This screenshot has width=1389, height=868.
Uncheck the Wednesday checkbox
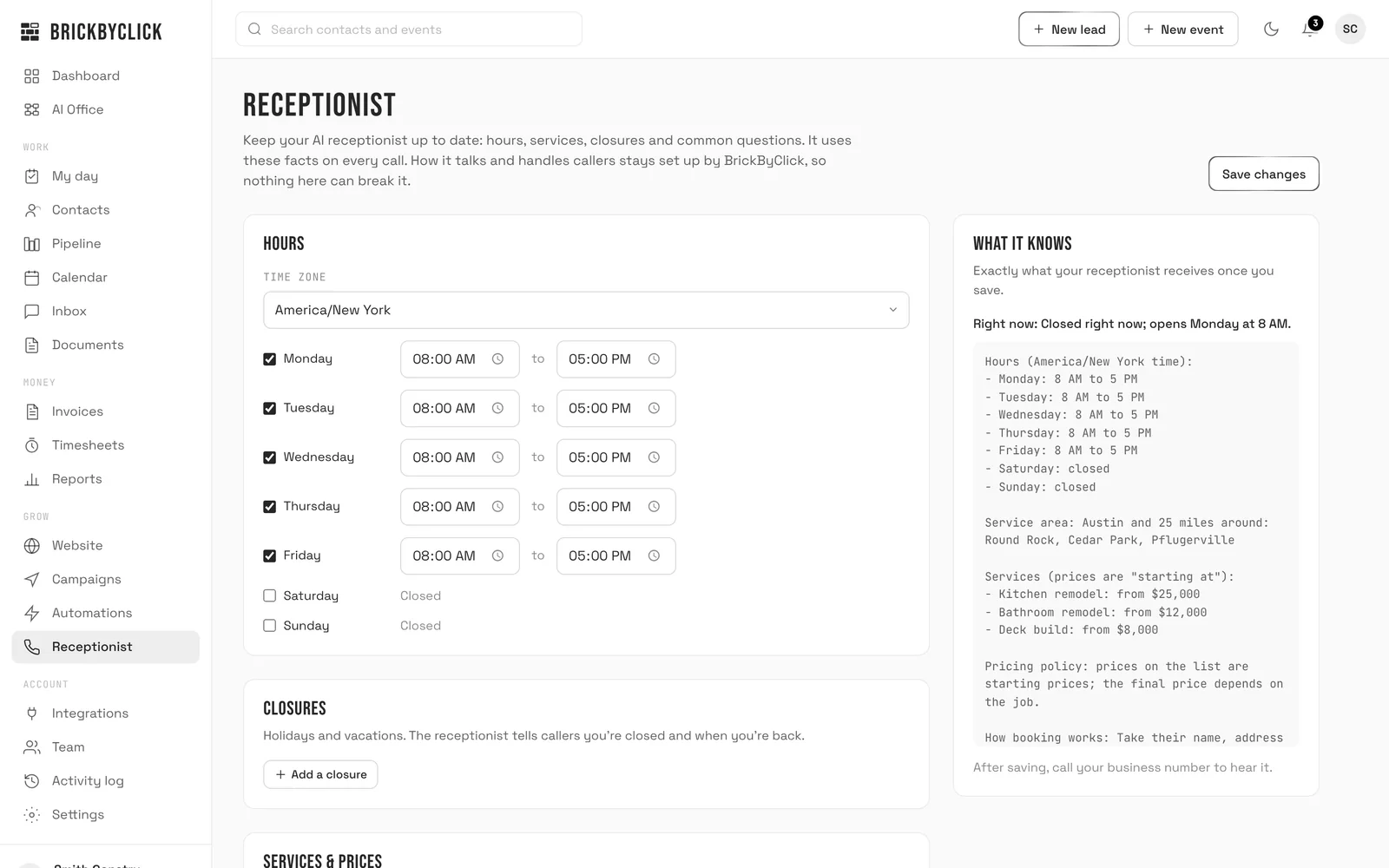pos(269,457)
